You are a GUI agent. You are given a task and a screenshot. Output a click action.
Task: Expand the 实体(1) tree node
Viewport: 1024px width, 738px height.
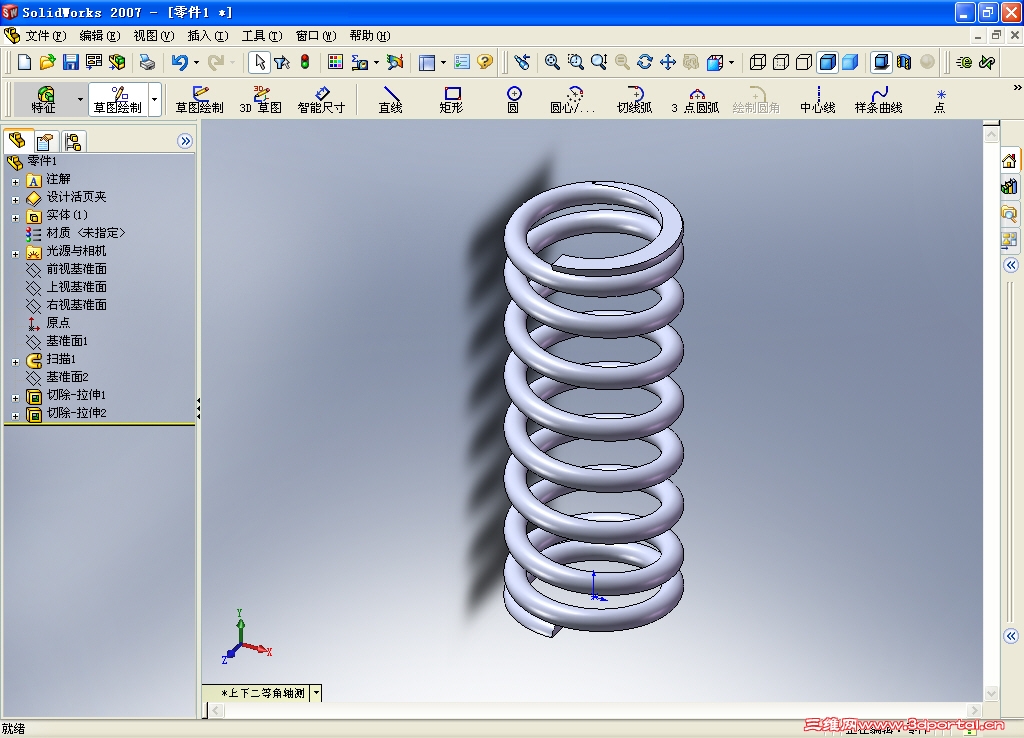click(15, 218)
